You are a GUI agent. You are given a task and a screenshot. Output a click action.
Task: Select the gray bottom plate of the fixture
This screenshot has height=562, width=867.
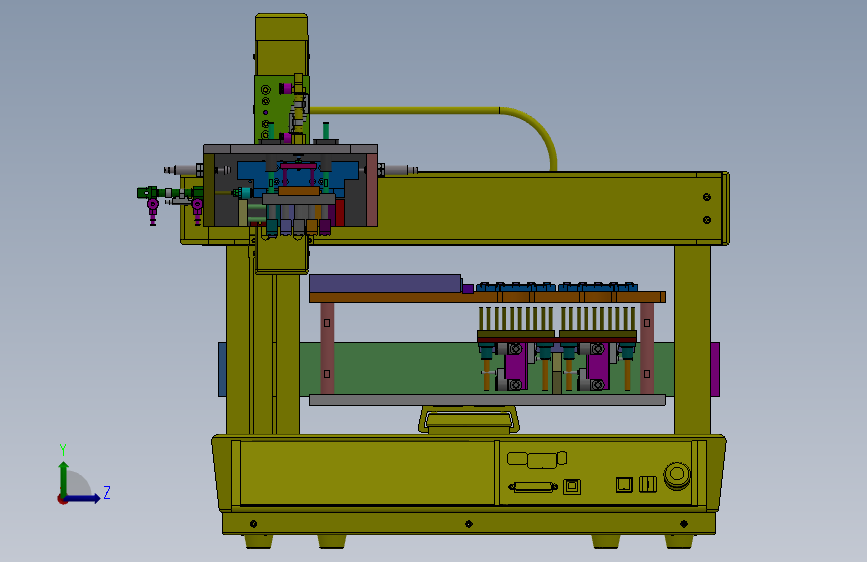tap(487, 400)
